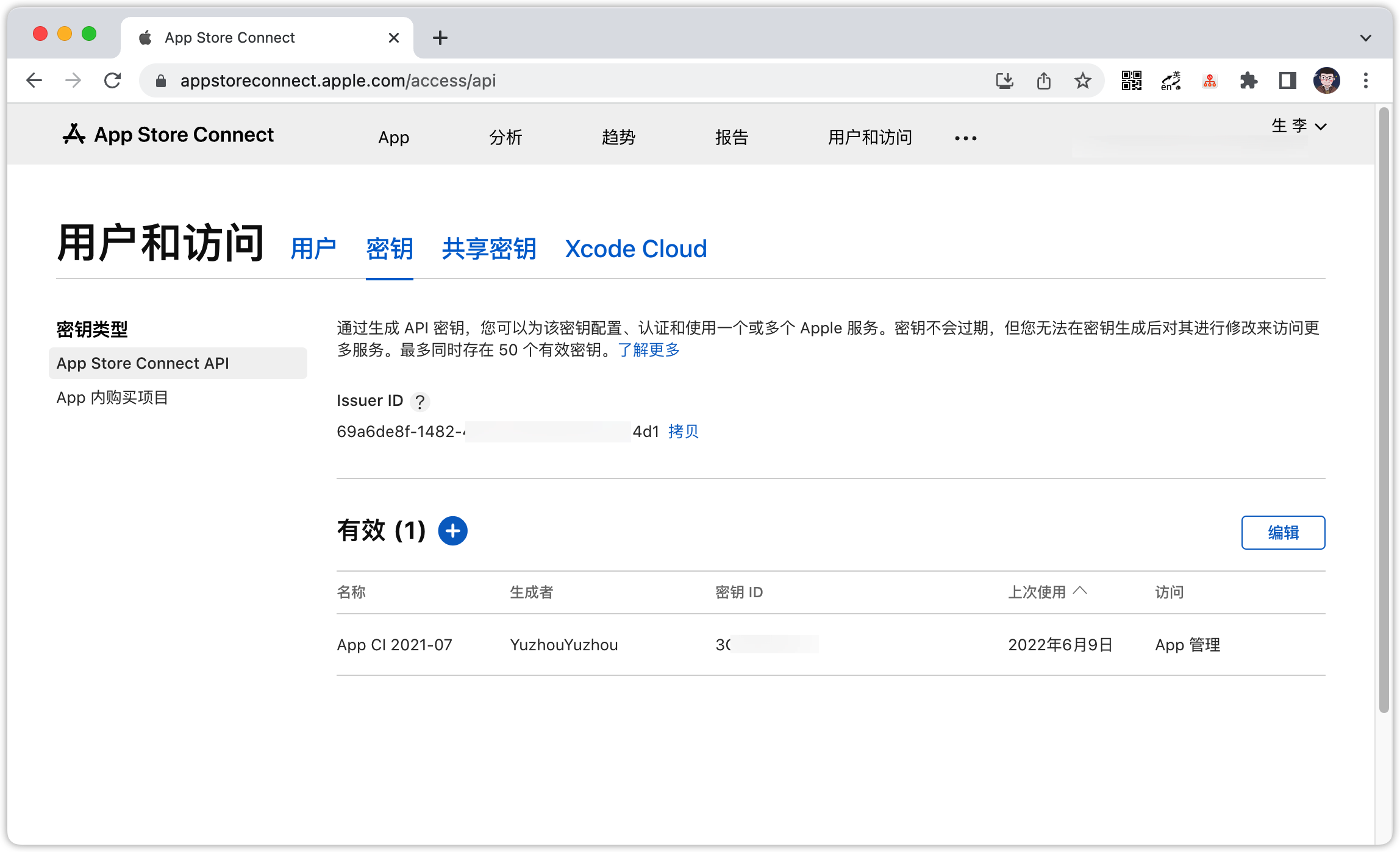
Task: Install app via download icon in address bar
Action: coord(1004,80)
